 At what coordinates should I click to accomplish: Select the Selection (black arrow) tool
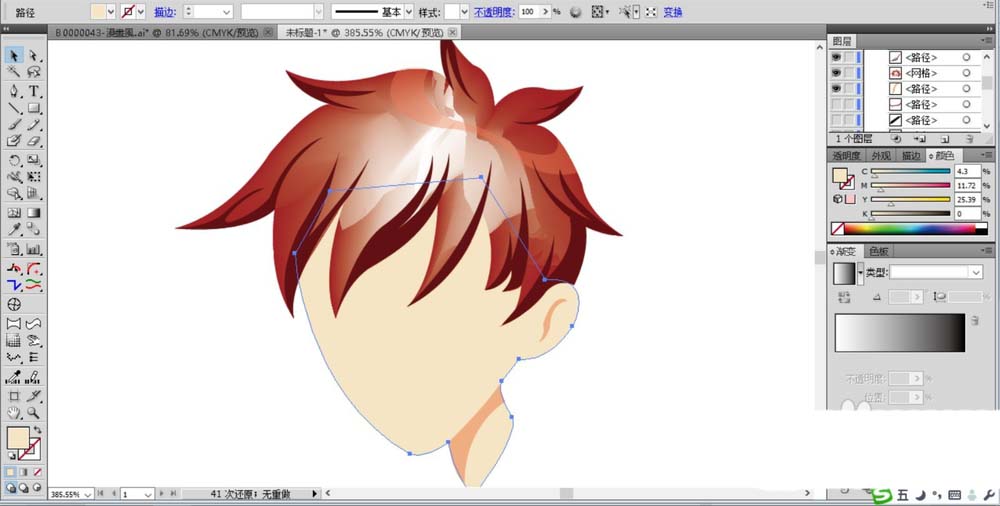coord(14,56)
